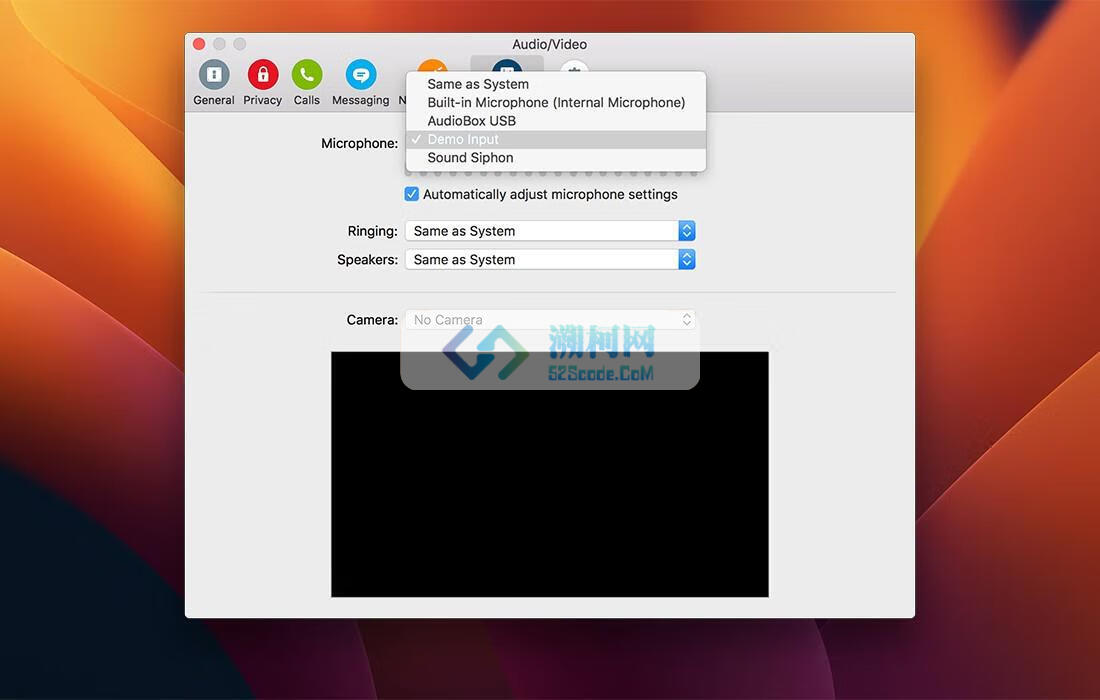This screenshot has width=1100, height=700.
Task: Open the Privacy preferences tab
Action: click(262, 83)
